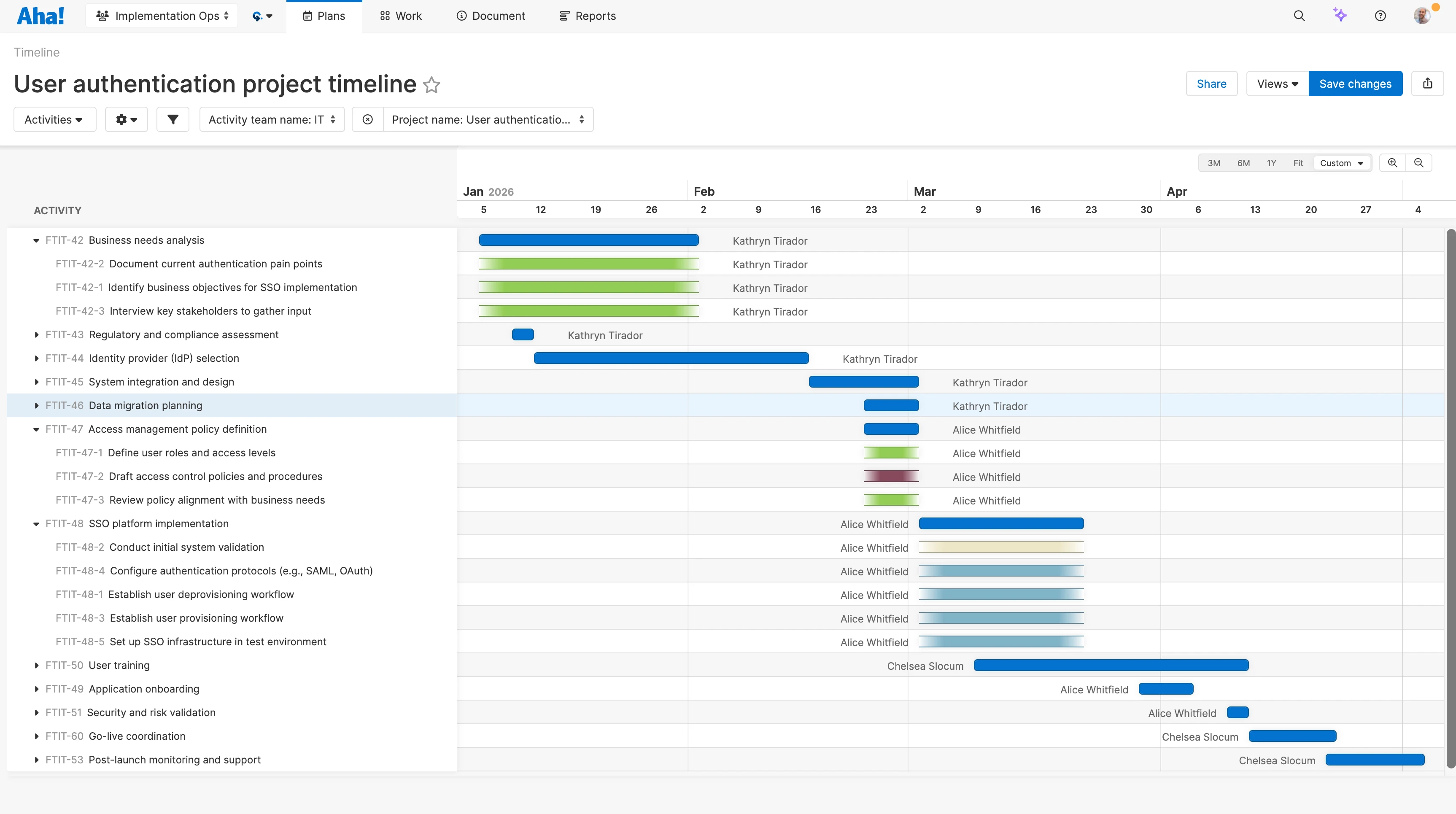
Task: Open the help question mark icon
Action: (x=1380, y=15)
